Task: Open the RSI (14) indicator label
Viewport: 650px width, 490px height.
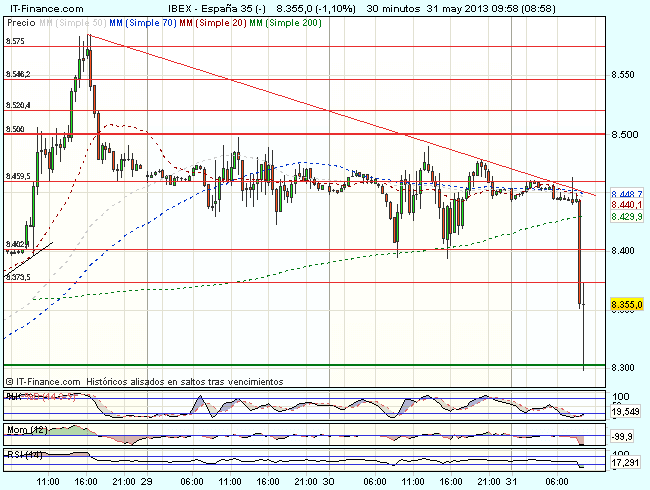Action: coord(23,455)
